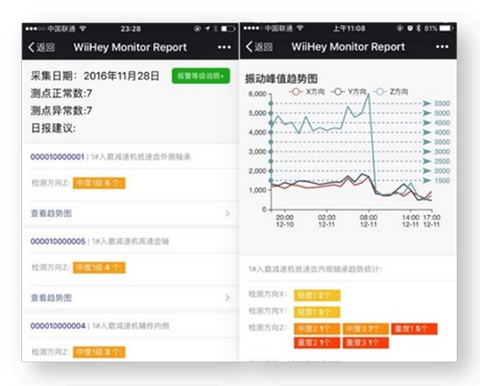Toggle the X方向 series in the chart legend
This screenshot has width=480, height=386.
point(306,91)
